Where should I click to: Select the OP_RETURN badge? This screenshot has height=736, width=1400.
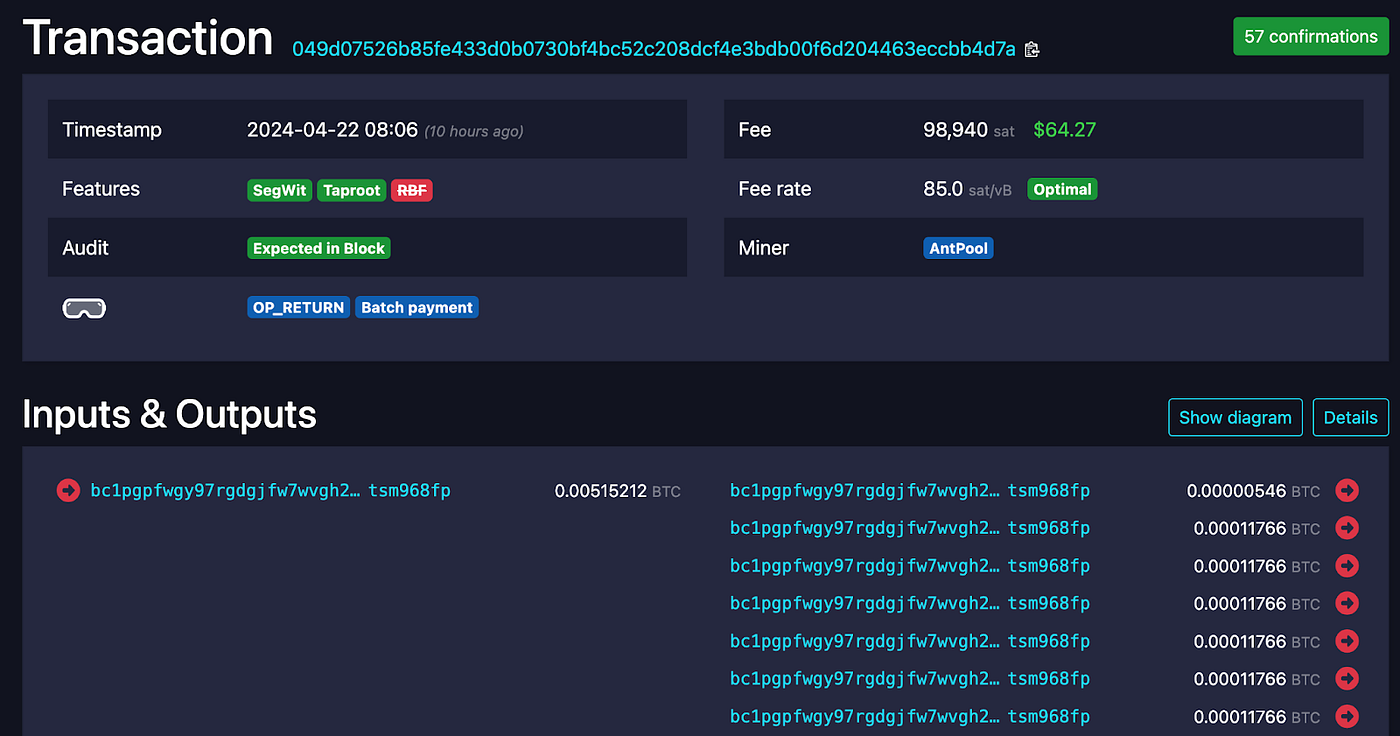pyautogui.click(x=298, y=307)
